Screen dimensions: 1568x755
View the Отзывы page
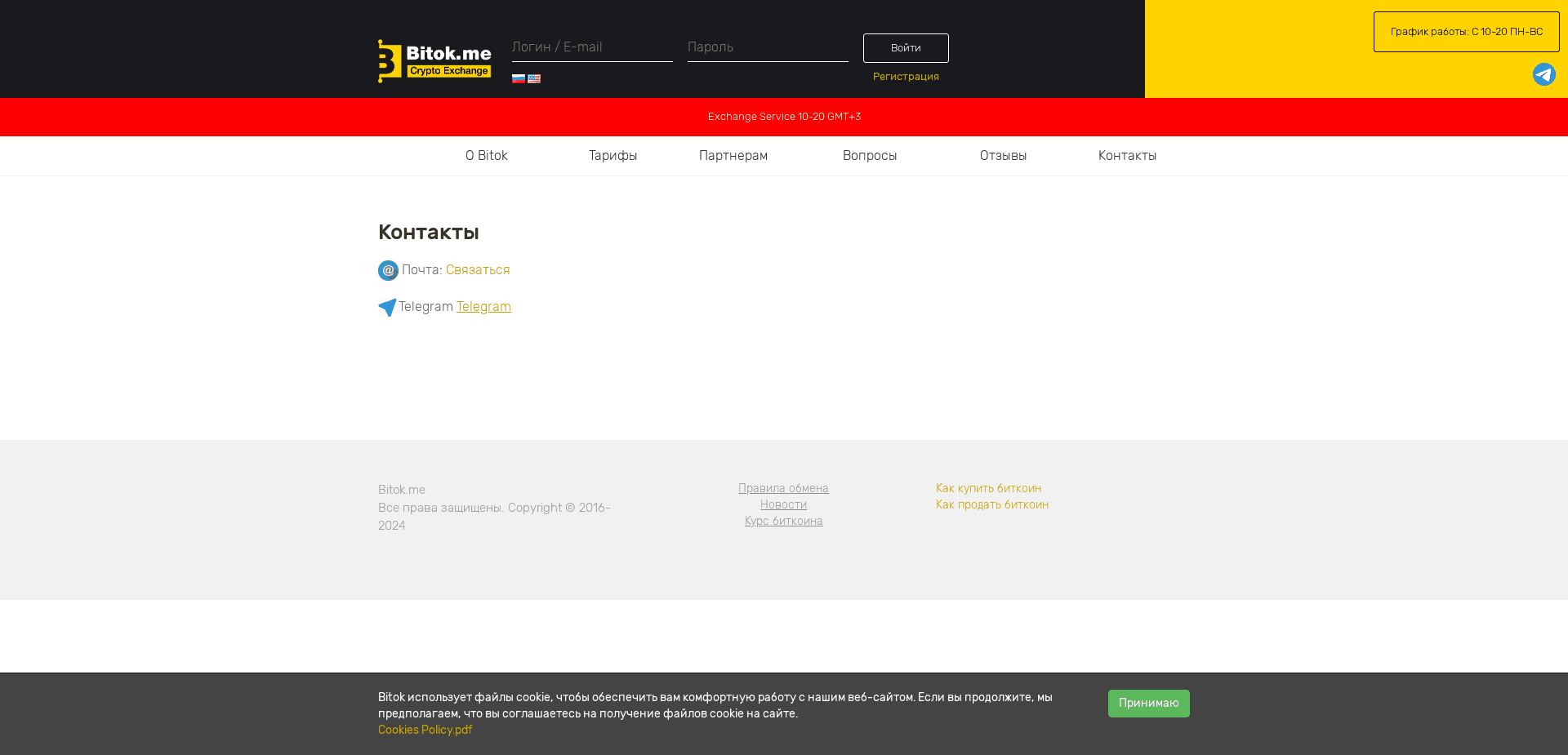[x=1002, y=155]
